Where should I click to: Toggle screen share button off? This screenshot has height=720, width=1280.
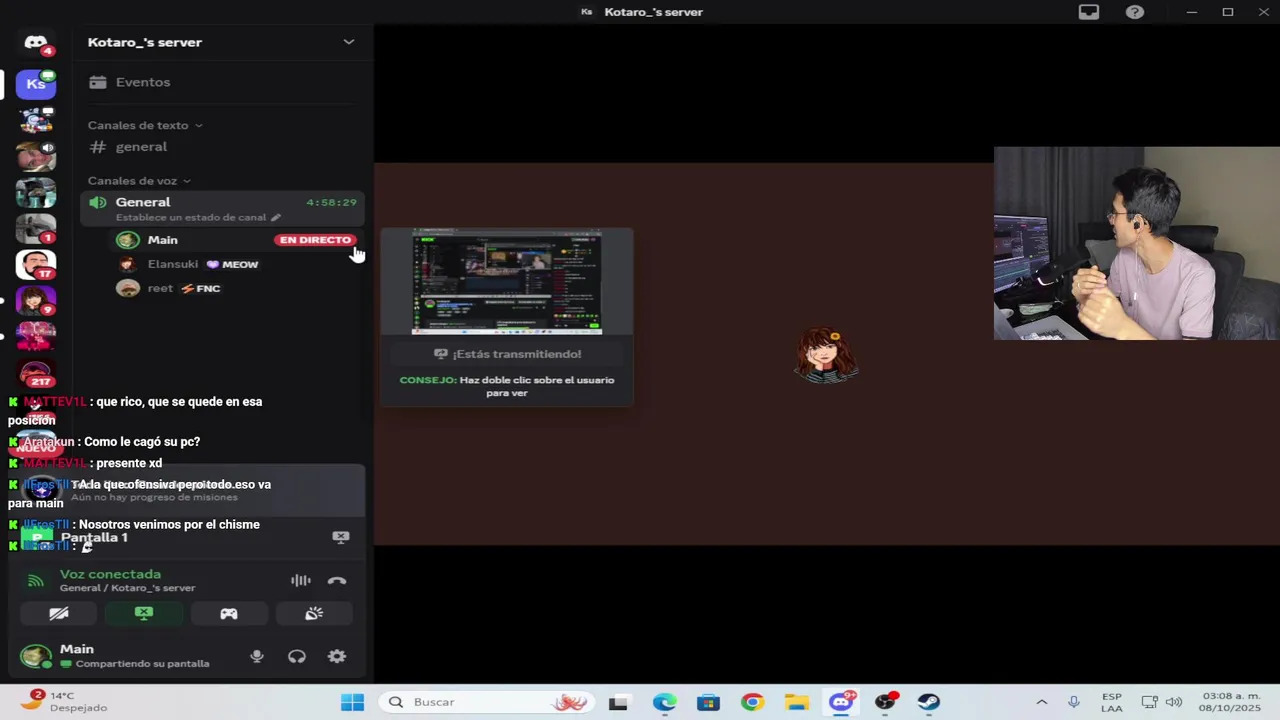144,614
